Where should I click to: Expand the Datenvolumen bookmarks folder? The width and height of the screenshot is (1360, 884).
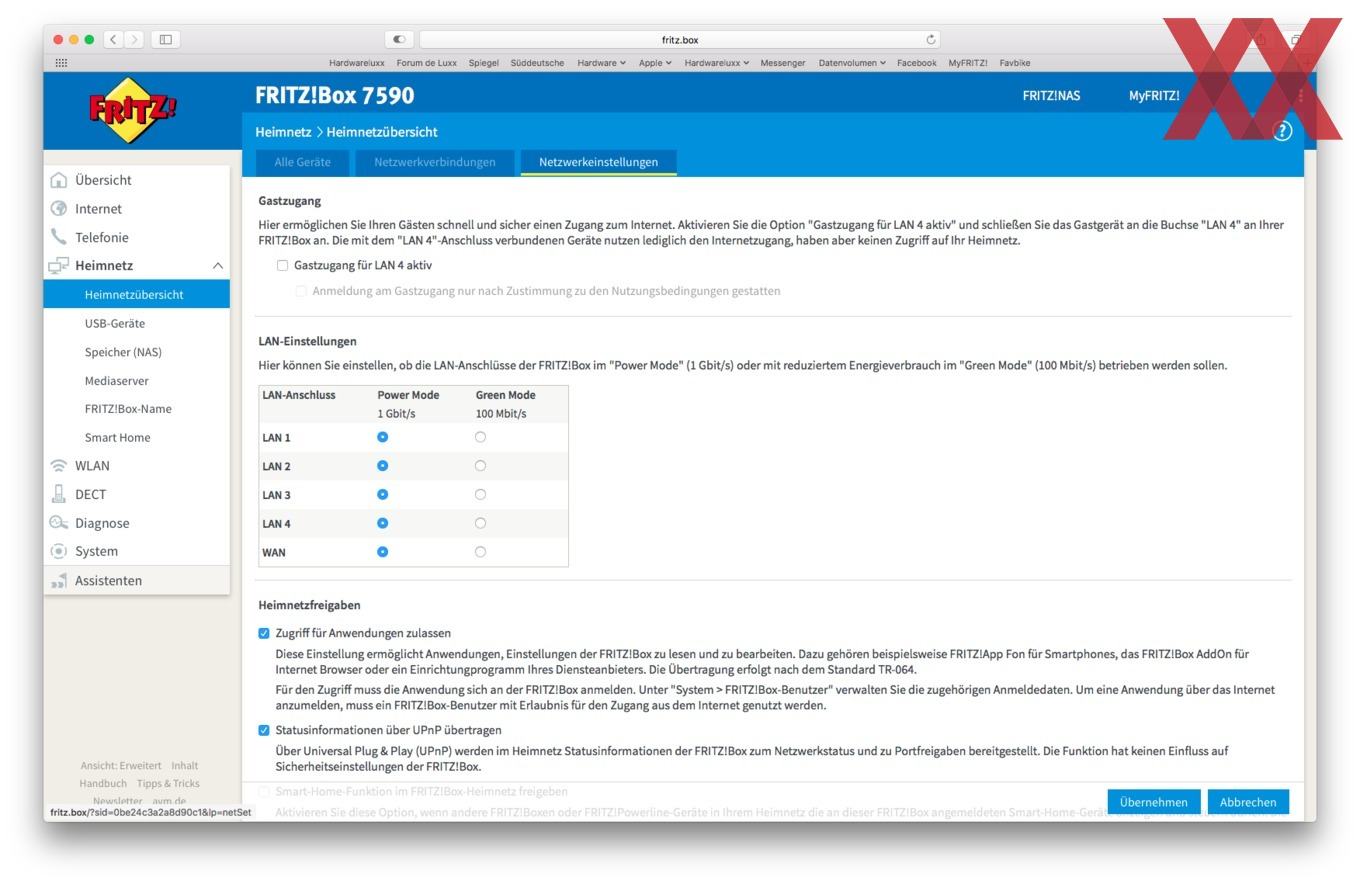852,63
